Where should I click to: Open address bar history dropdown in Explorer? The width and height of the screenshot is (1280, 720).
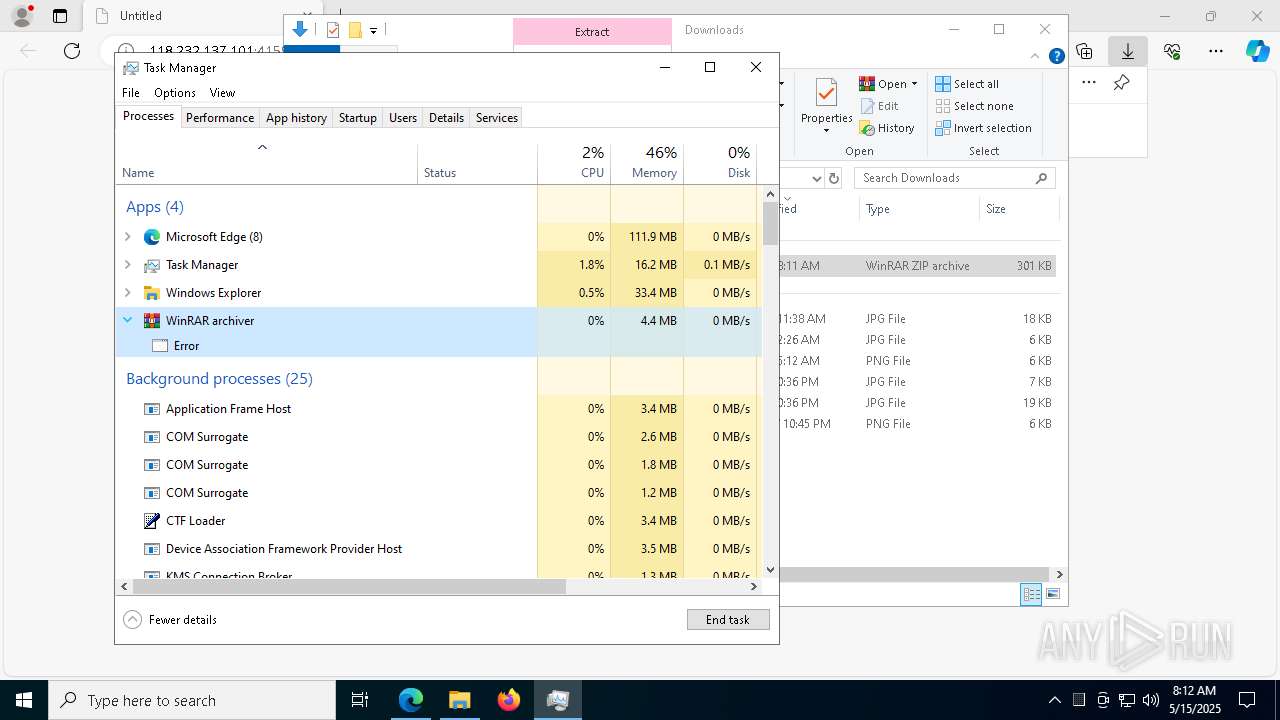[816, 178]
